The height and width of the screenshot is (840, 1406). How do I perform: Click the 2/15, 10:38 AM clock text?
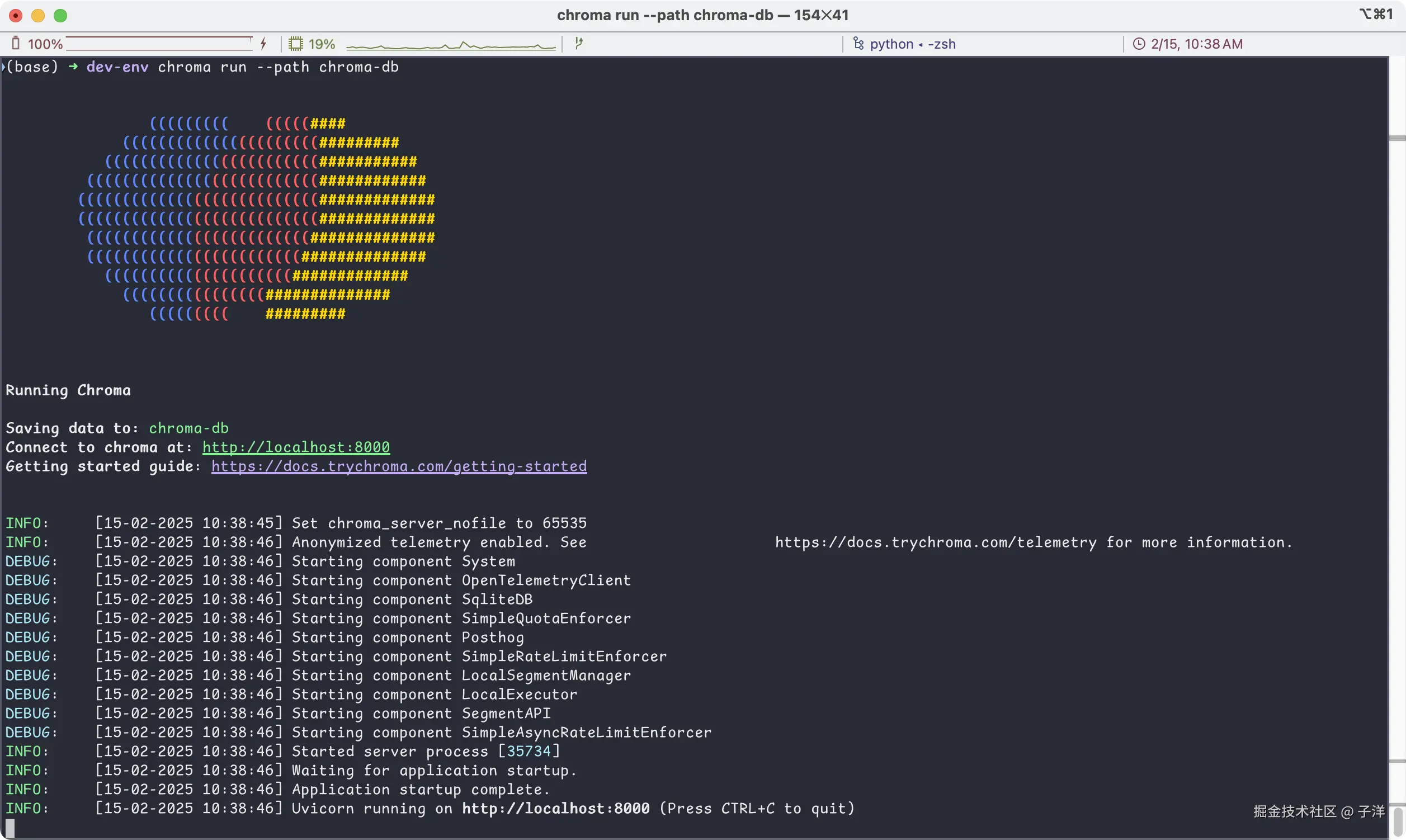[x=1197, y=44]
